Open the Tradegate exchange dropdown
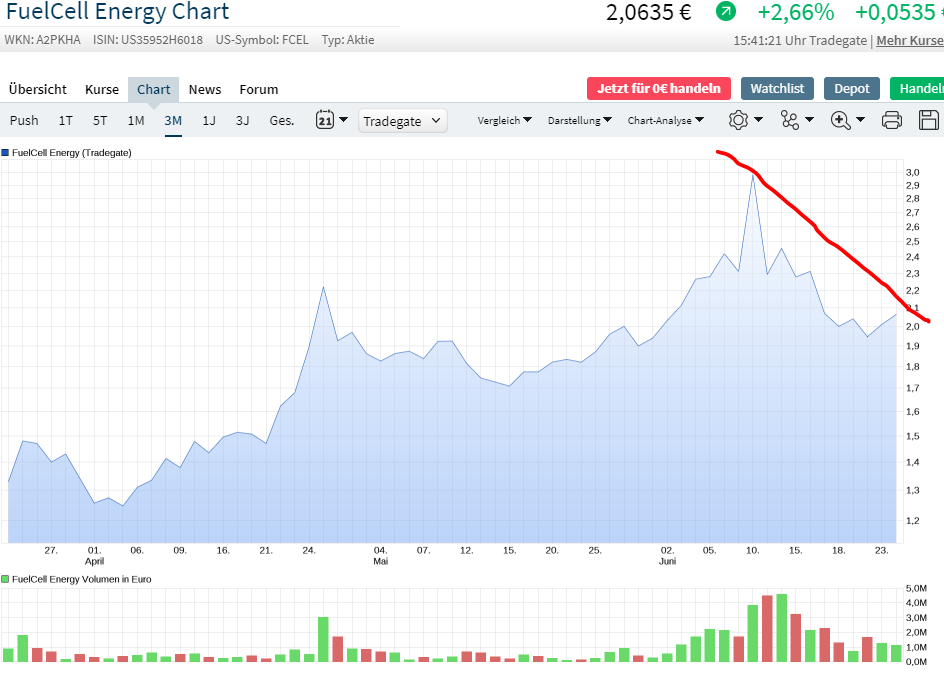This screenshot has width=944, height=680. [x=402, y=120]
